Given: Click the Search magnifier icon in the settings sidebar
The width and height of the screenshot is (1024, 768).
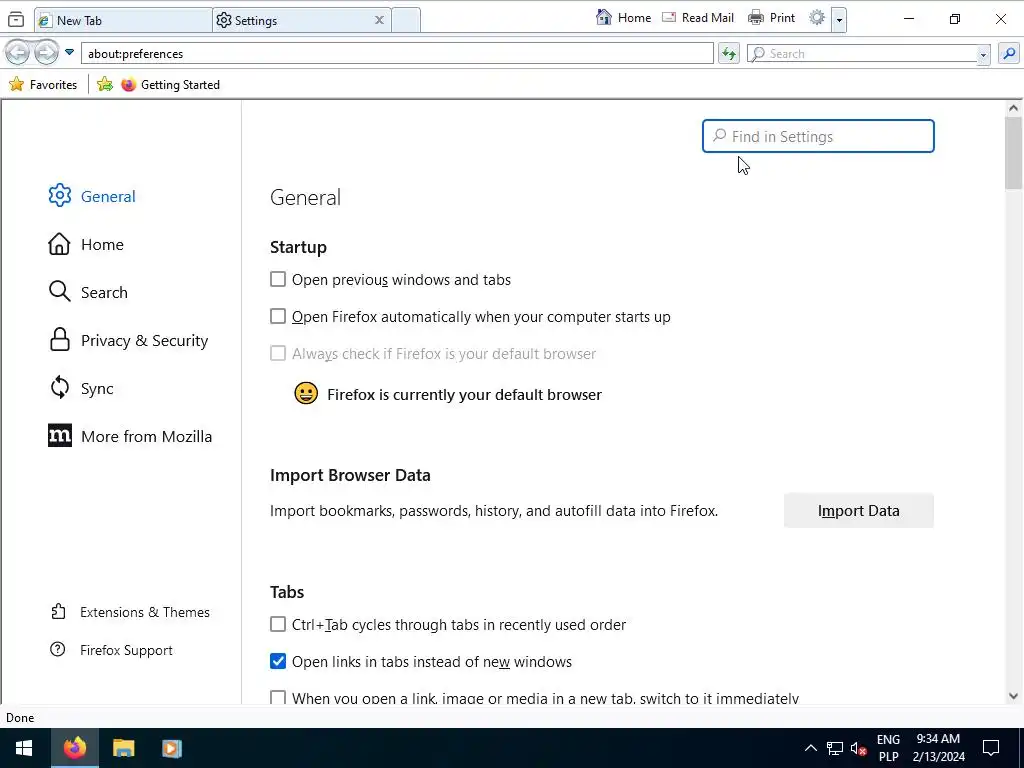Looking at the screenshot, I should coord(59,291).
